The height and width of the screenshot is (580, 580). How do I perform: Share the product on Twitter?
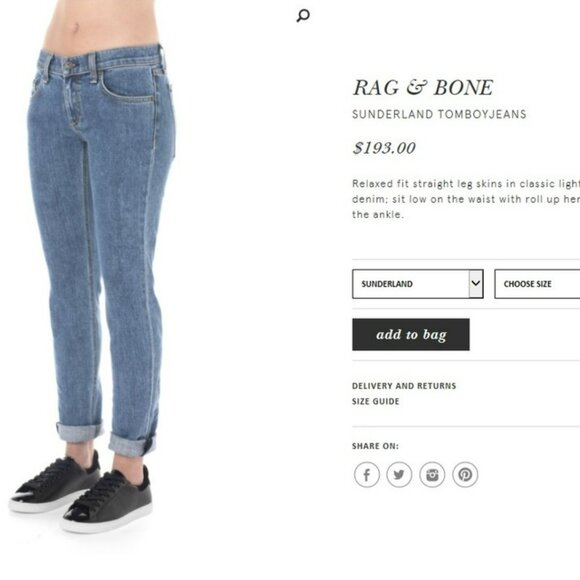point(399,474)
